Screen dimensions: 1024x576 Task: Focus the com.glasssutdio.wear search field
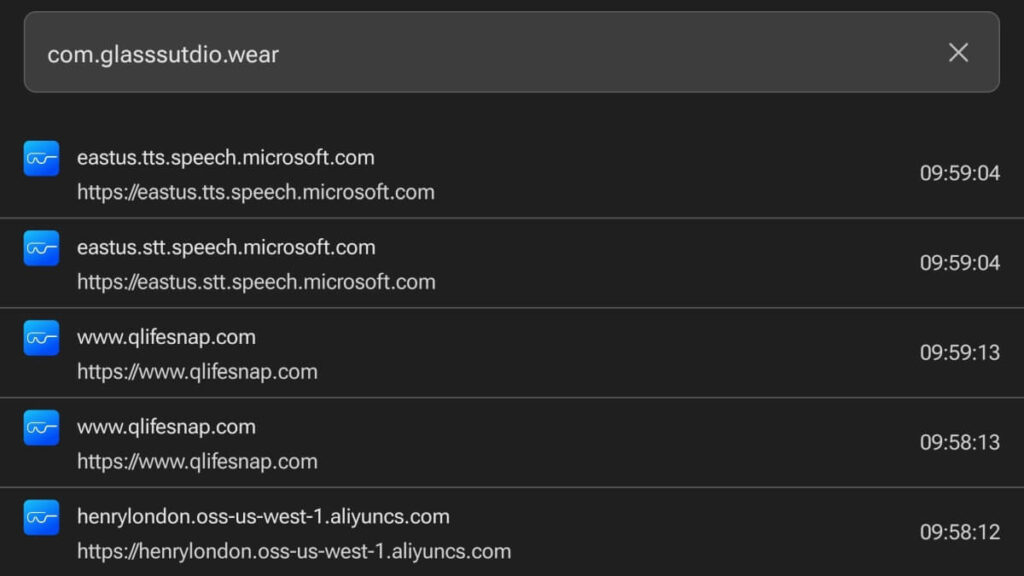tap(511, 52)
